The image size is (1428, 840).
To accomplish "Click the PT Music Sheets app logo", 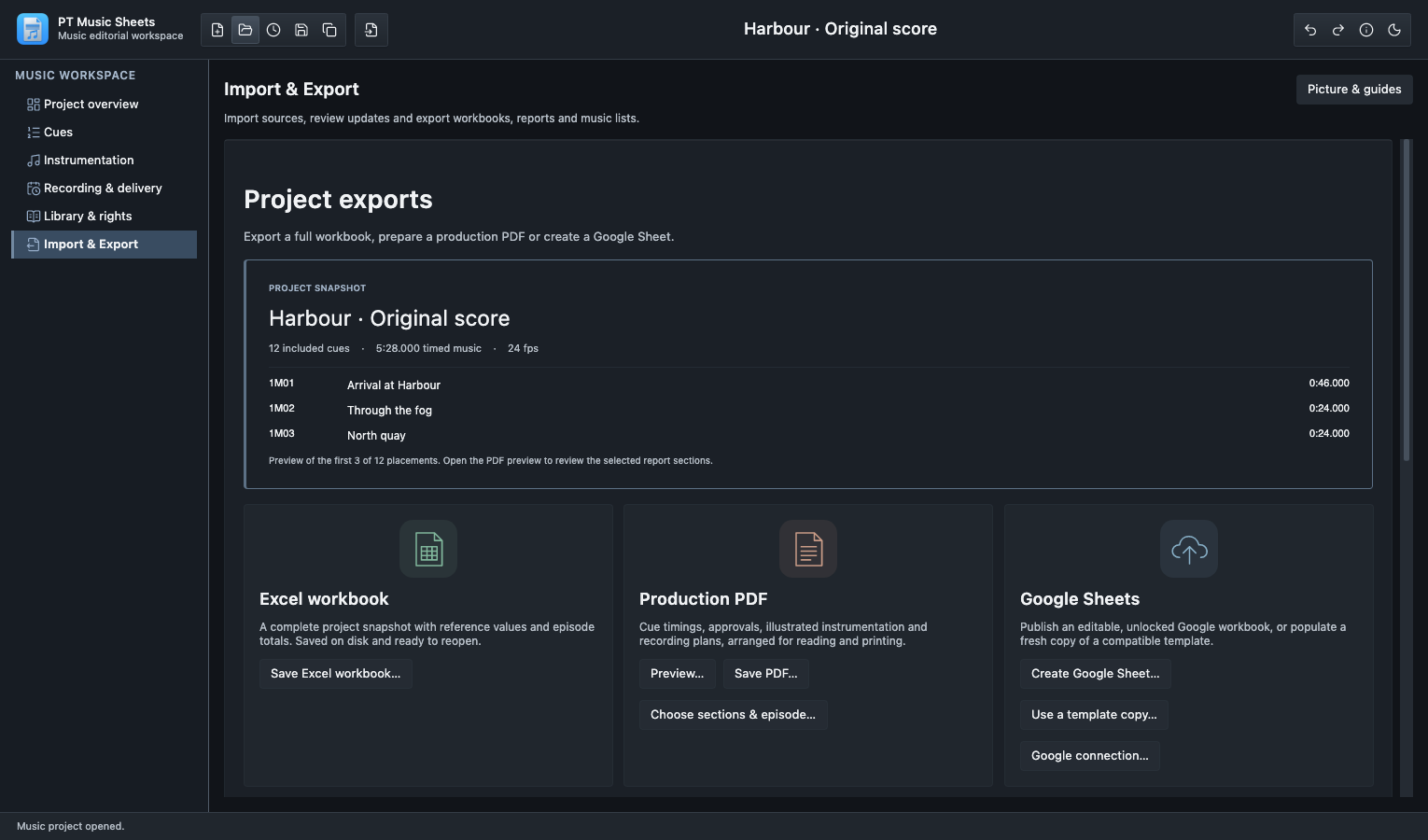I will click(33, 29).
